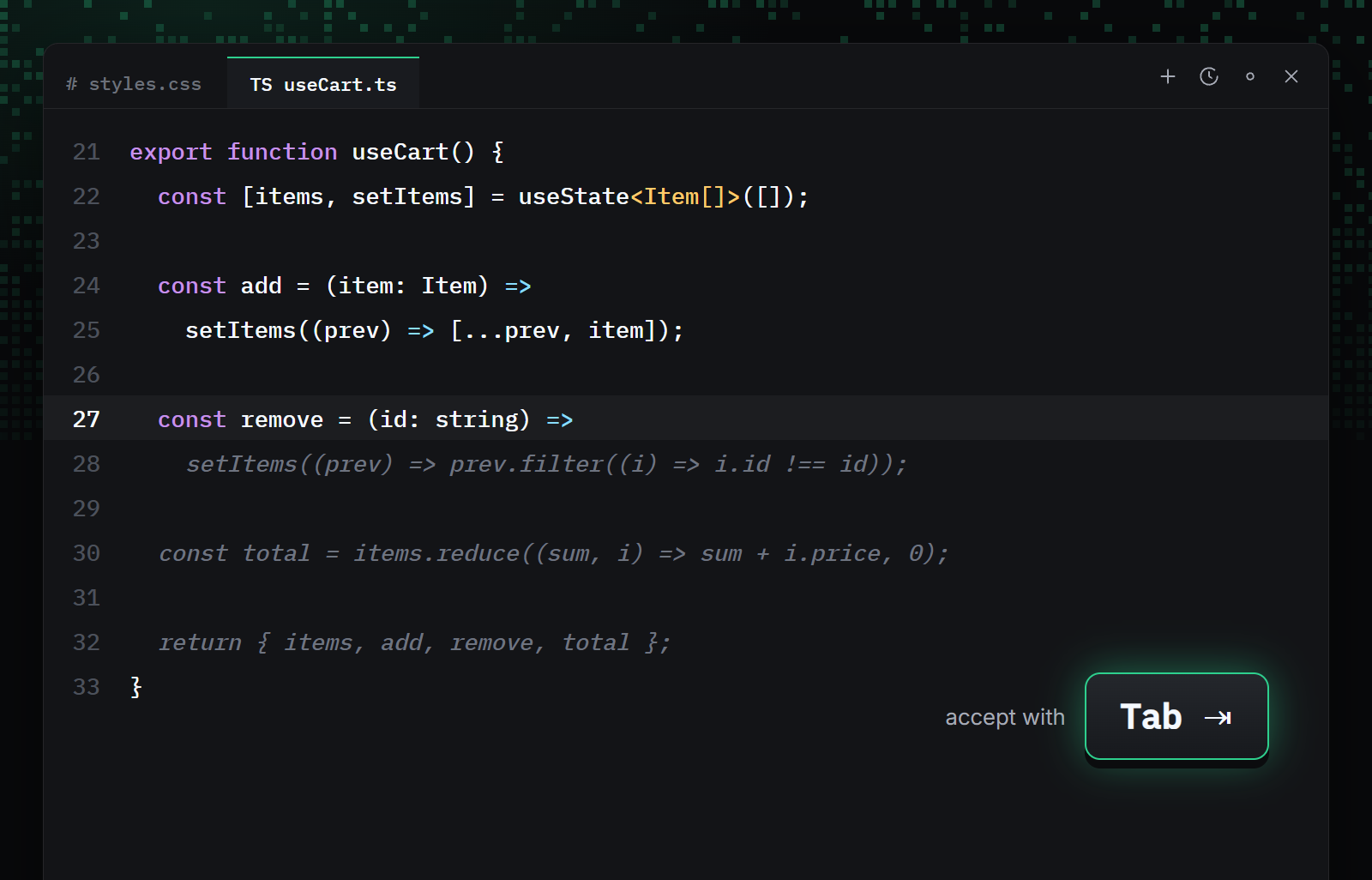Click 'add' identifier on line 24

coord(262,286)
